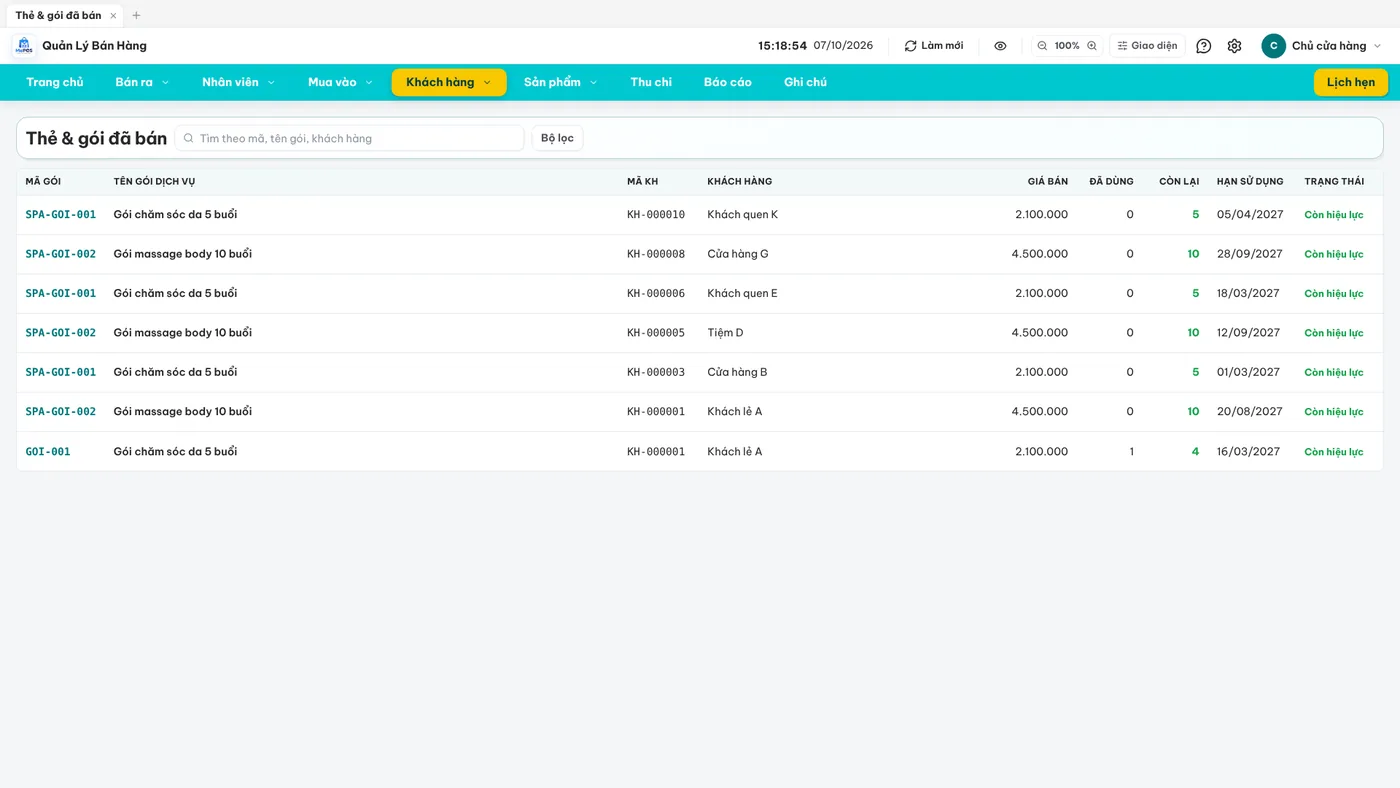Open the Giao diện layout options
The width and height of the screenshot is (1400, 788).
(1147, 46)
